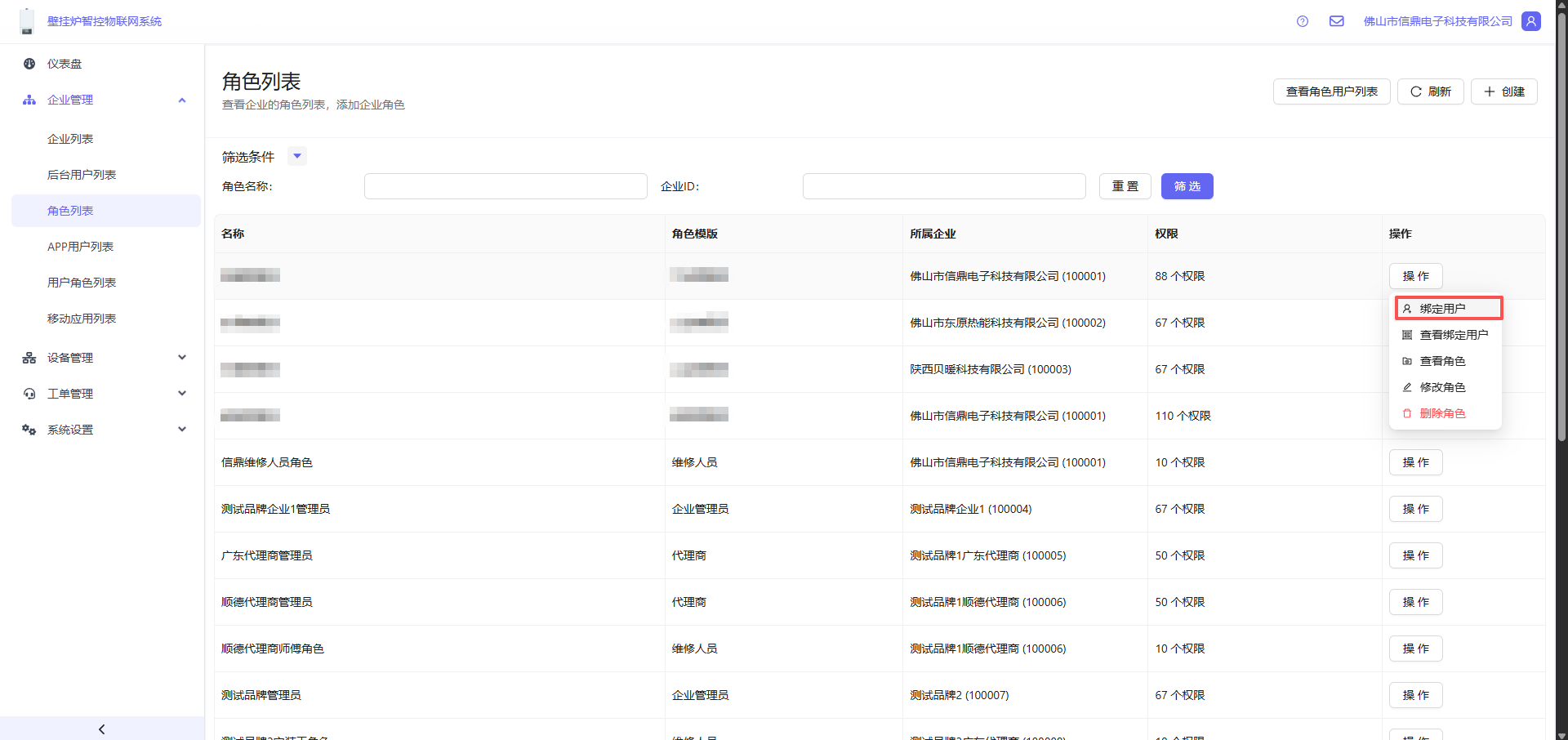The height and width of the screenshot is (740, 1568).
Task: Collapse the sidebar with left arrow
Action: (x=101, y=729)
